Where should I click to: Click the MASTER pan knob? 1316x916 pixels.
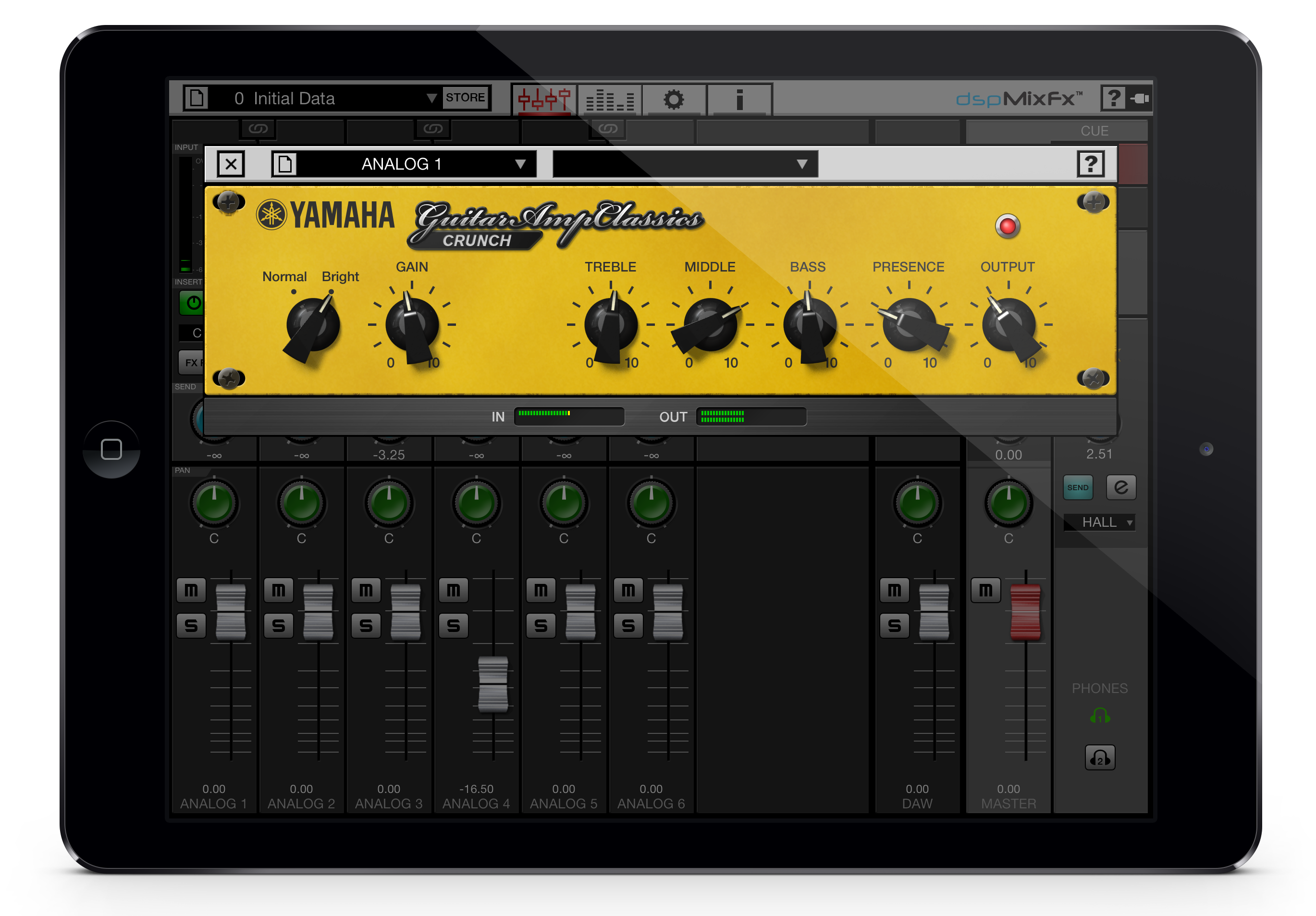(x=1008, y=503)
